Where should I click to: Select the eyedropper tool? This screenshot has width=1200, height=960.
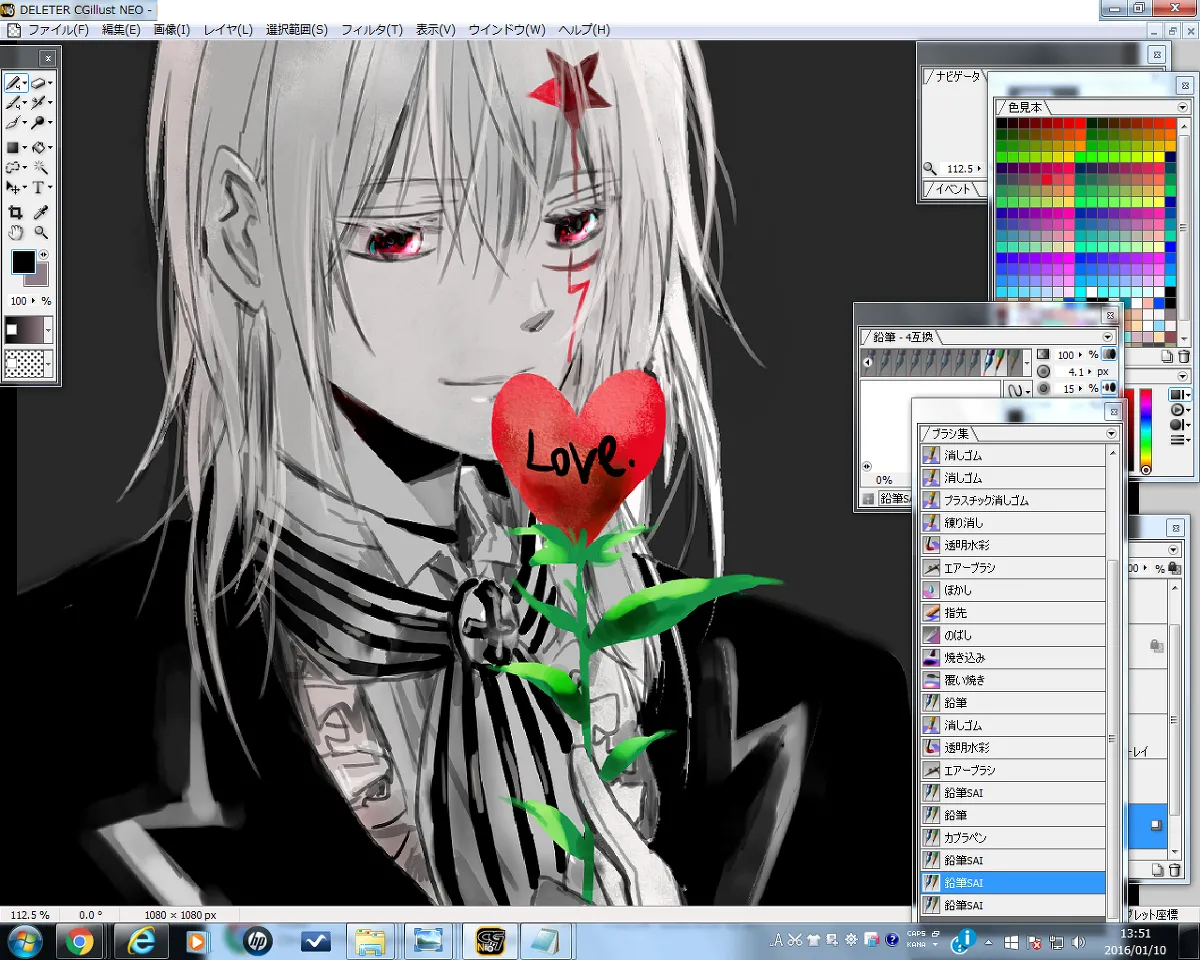tap(41, 212)
